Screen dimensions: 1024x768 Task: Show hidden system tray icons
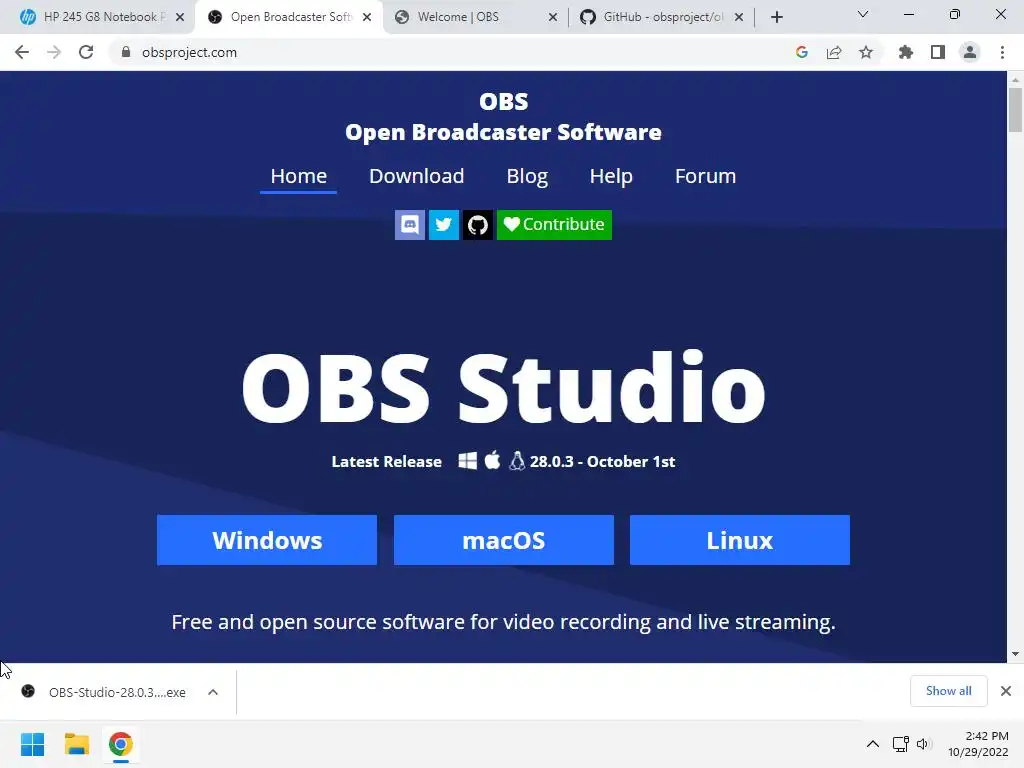click(x=872, y=744)
